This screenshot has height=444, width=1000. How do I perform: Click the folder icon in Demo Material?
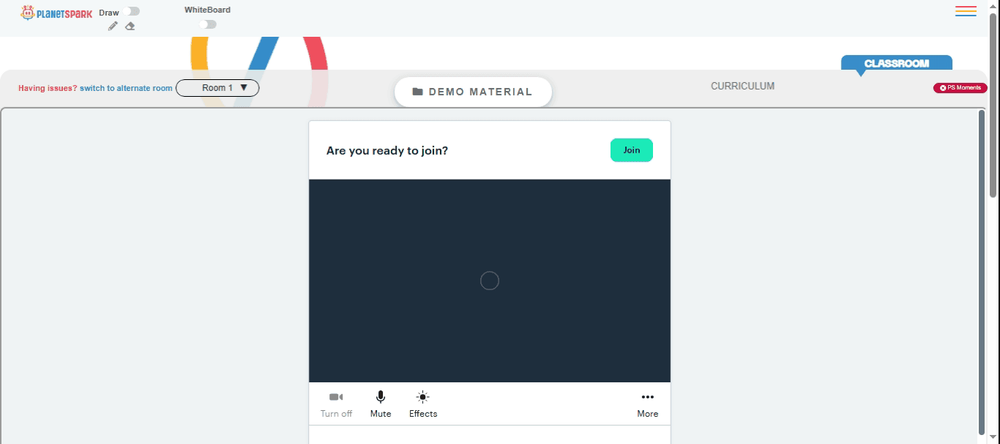point(418,92)
